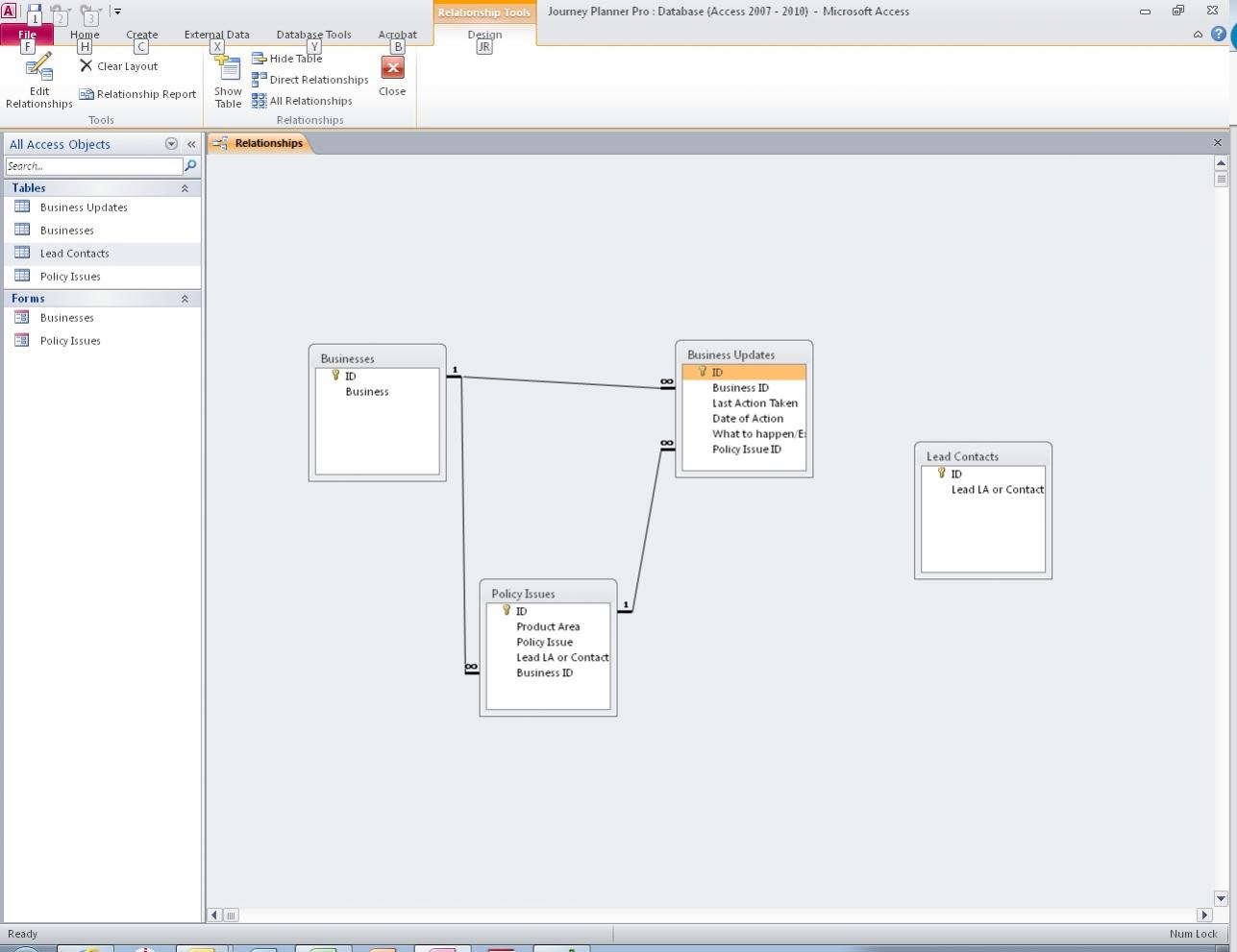Select ID field in Businesses diagram table
The width and height of the screenshot is (1237, 952).
pos(350,377)
